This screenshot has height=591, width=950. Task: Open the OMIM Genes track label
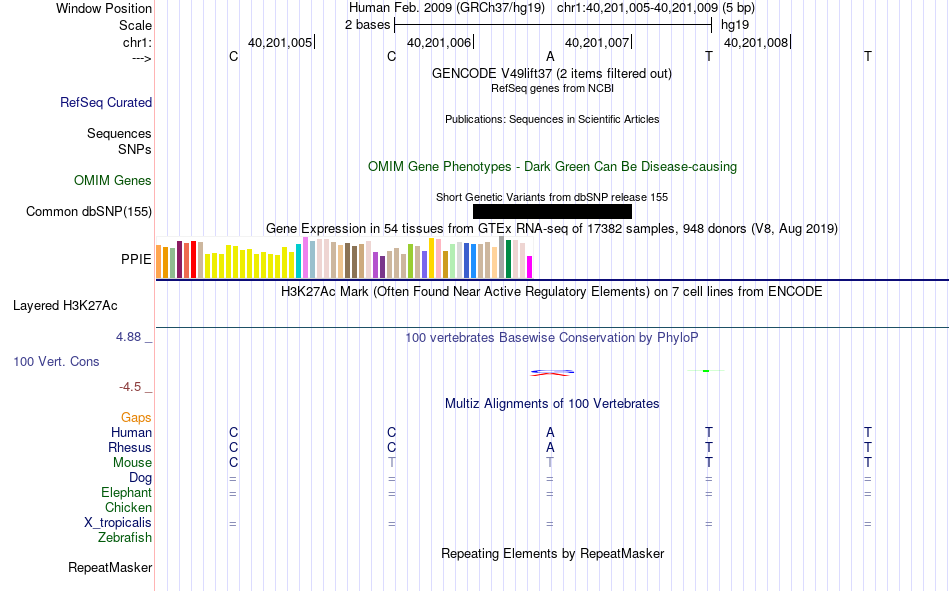pos(113,181)
